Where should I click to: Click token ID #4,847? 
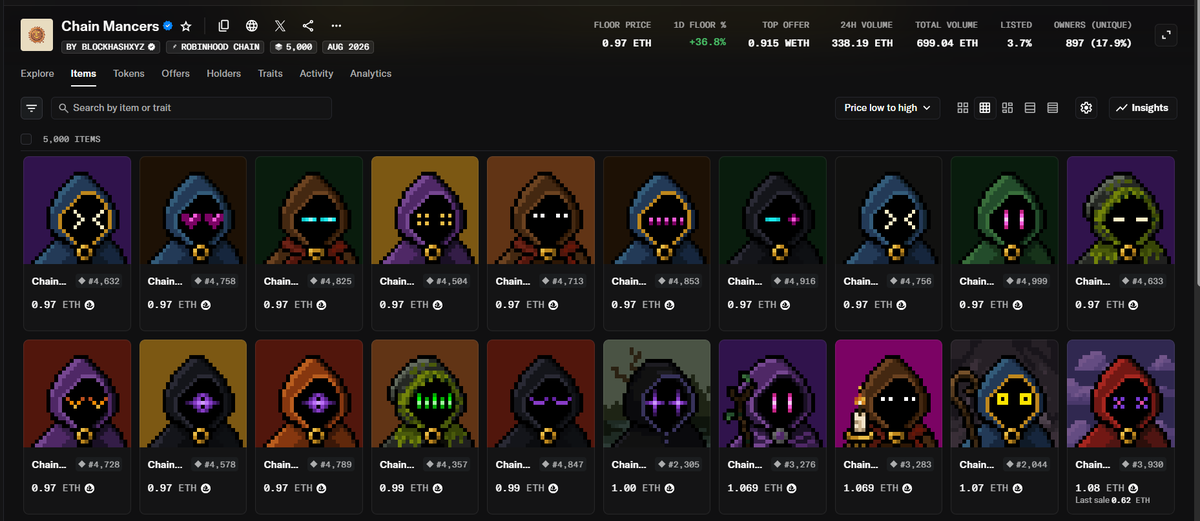coord(562,465)
